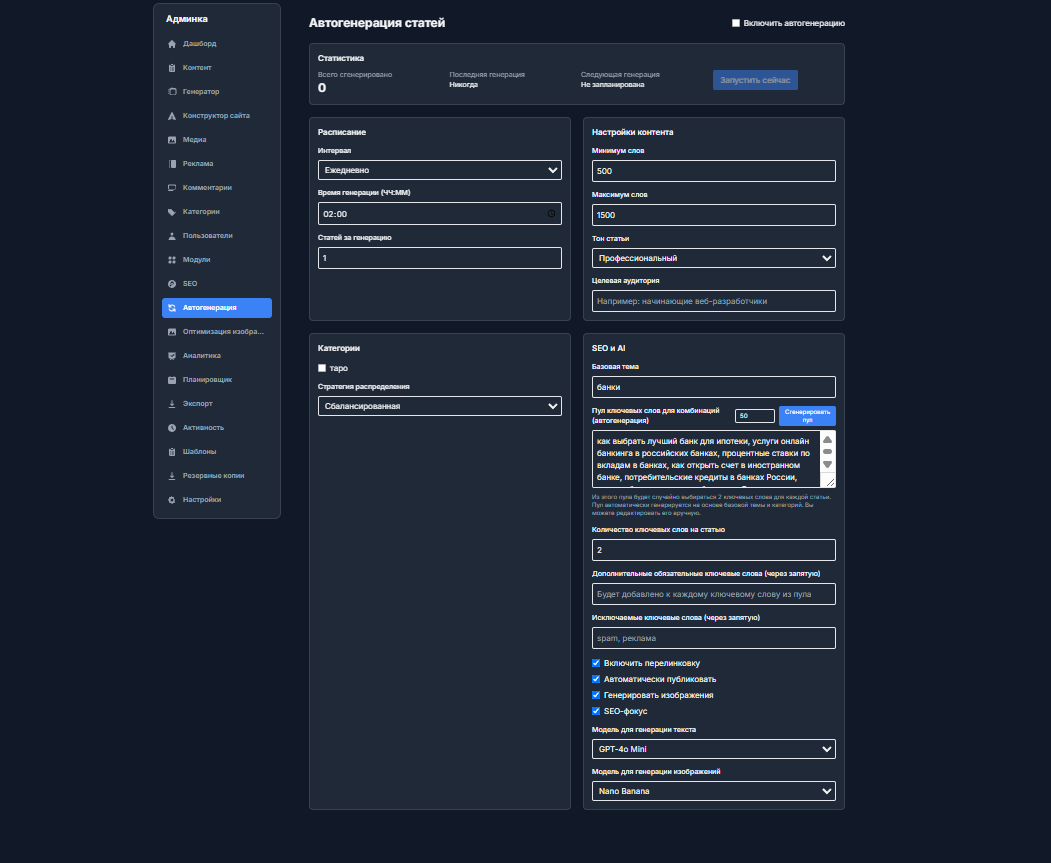
Task: Click the SEO globe icon
Action: click(x=172, y=284)
